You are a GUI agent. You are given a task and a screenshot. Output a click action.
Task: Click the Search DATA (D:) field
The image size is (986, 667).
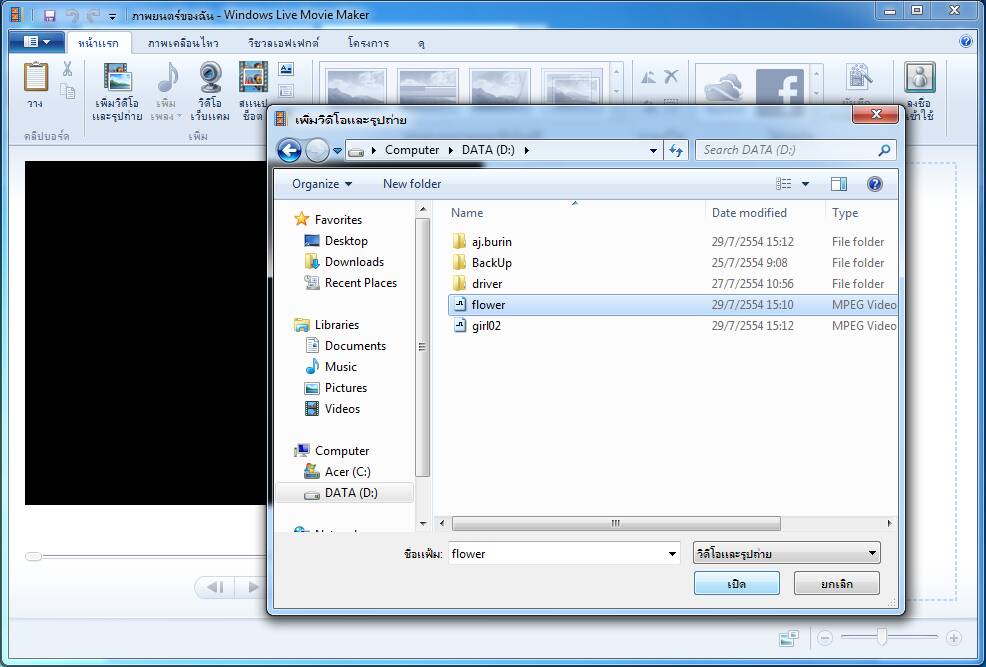785,150
